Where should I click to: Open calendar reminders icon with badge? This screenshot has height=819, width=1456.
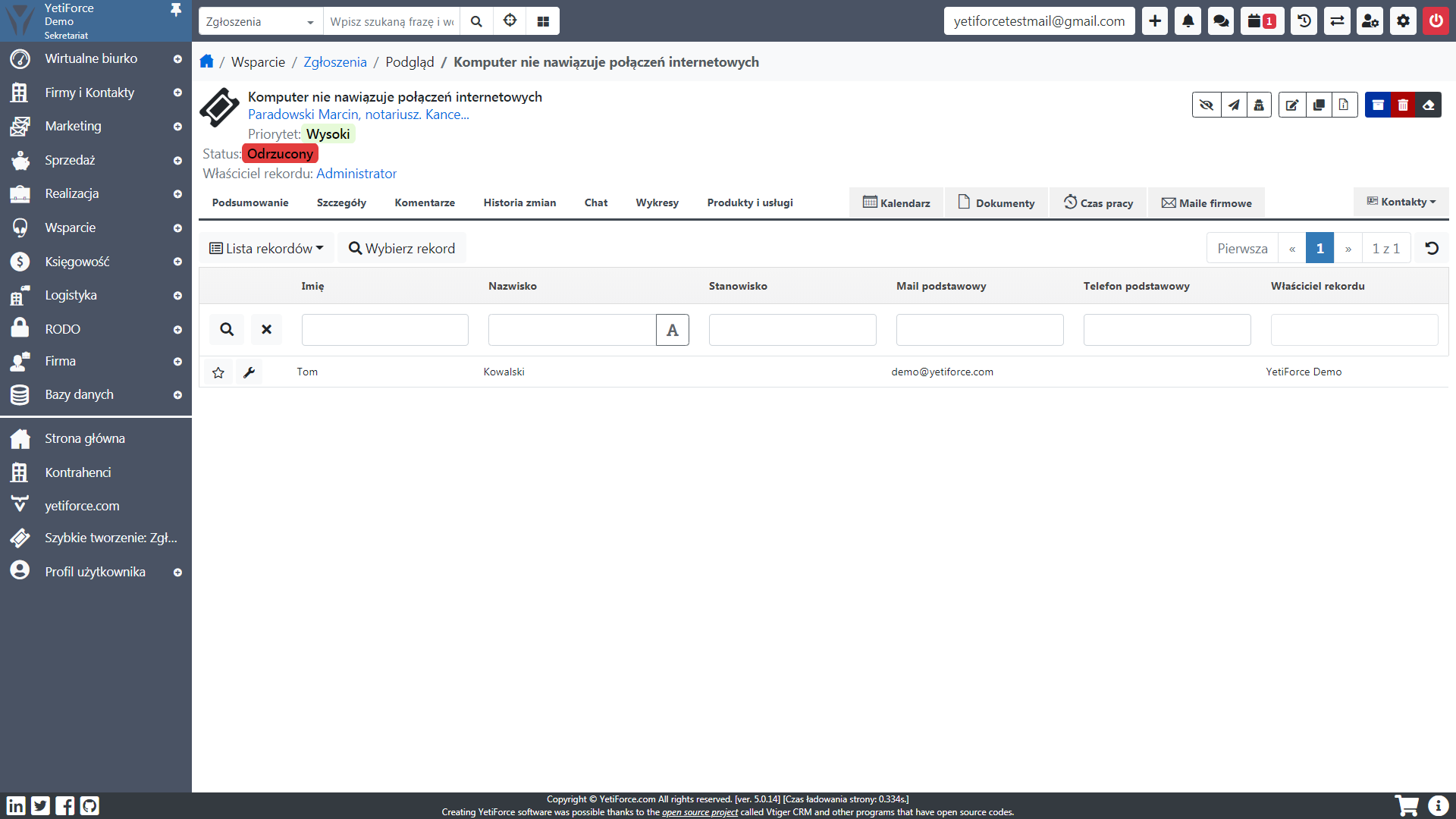coord(1262,21)
